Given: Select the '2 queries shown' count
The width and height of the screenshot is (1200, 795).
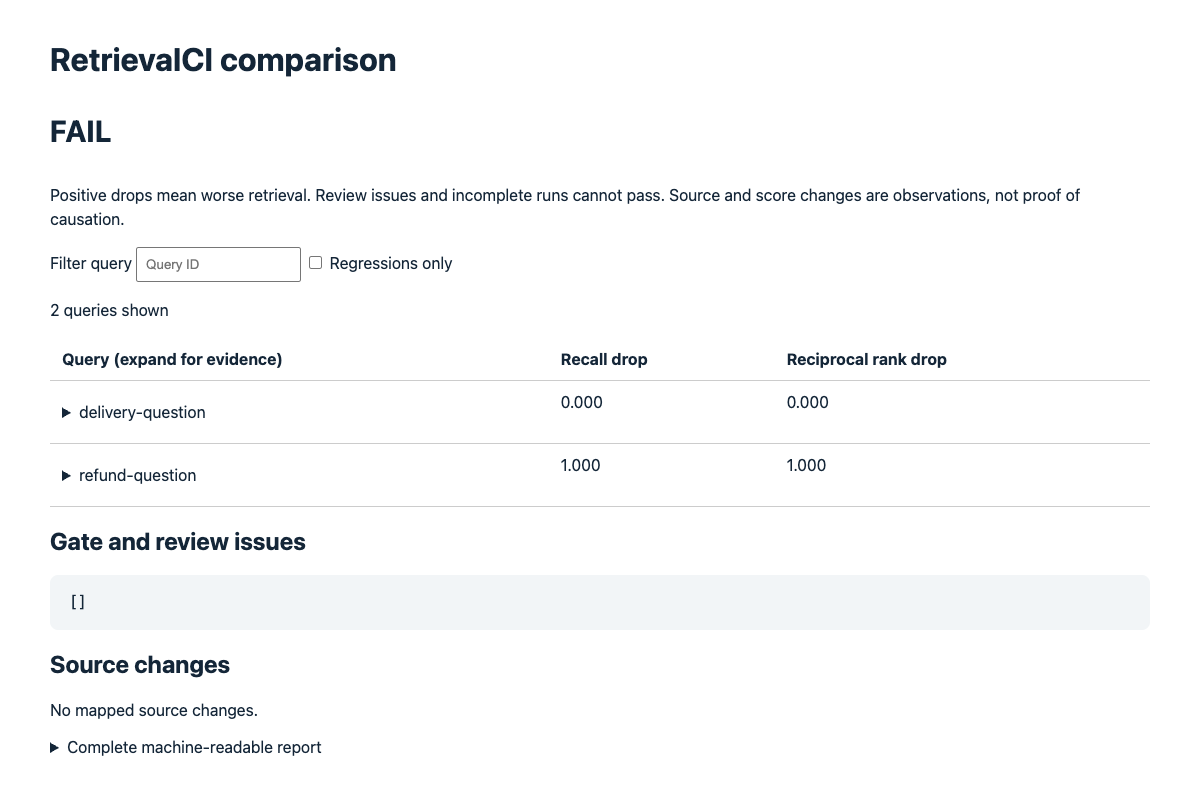Looking at the screenshot, I should (109, 310).
